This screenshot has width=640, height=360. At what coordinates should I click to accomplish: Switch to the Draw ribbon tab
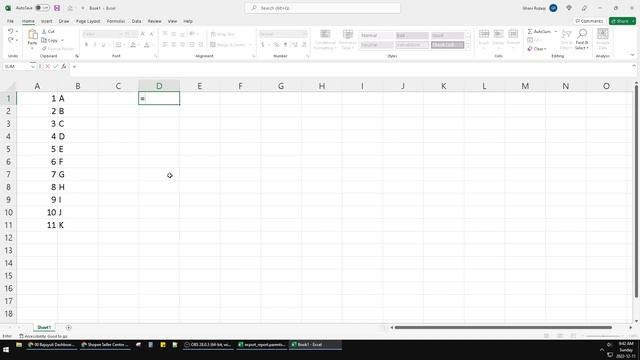pos(64,21)
